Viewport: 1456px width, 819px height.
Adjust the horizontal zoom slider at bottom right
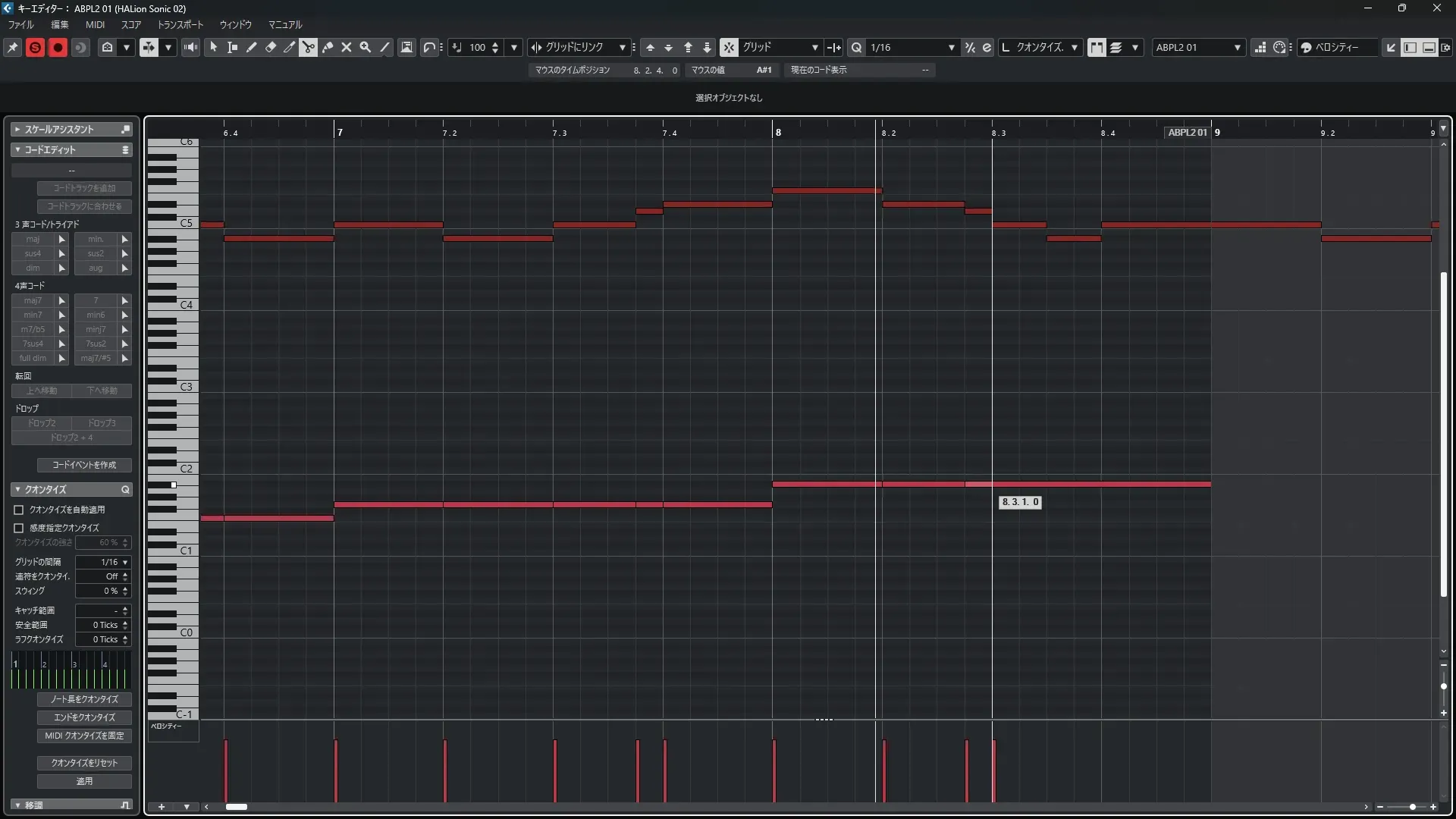pyautogui.click(x=1411, y=807)
